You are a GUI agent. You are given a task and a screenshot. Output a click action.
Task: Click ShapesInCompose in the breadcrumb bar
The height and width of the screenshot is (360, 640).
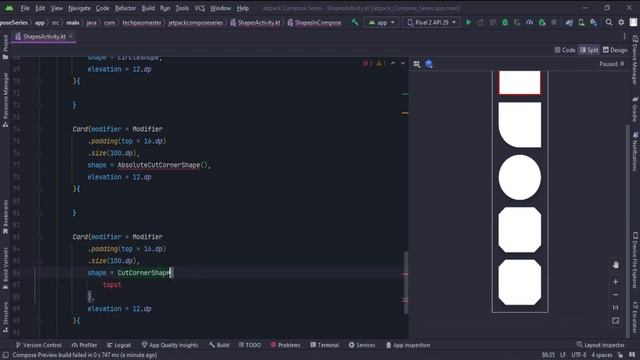[x=314, y=22]
